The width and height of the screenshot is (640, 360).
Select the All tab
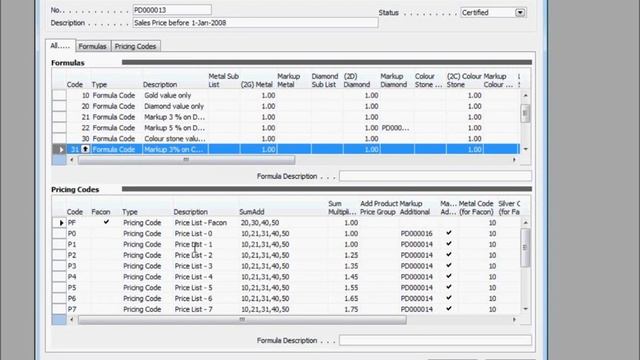60,46
